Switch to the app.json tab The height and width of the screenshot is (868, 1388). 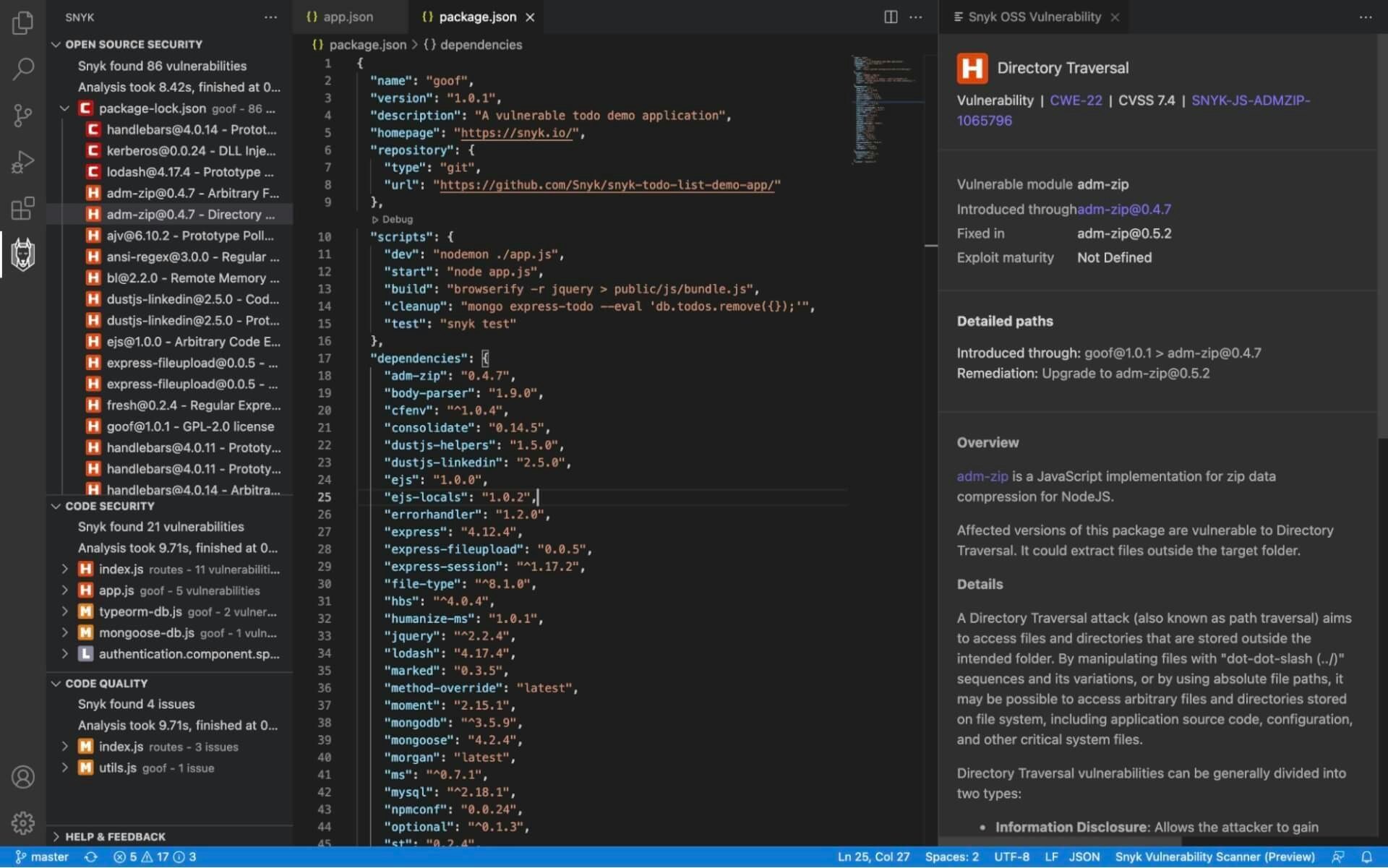point(348,17)
